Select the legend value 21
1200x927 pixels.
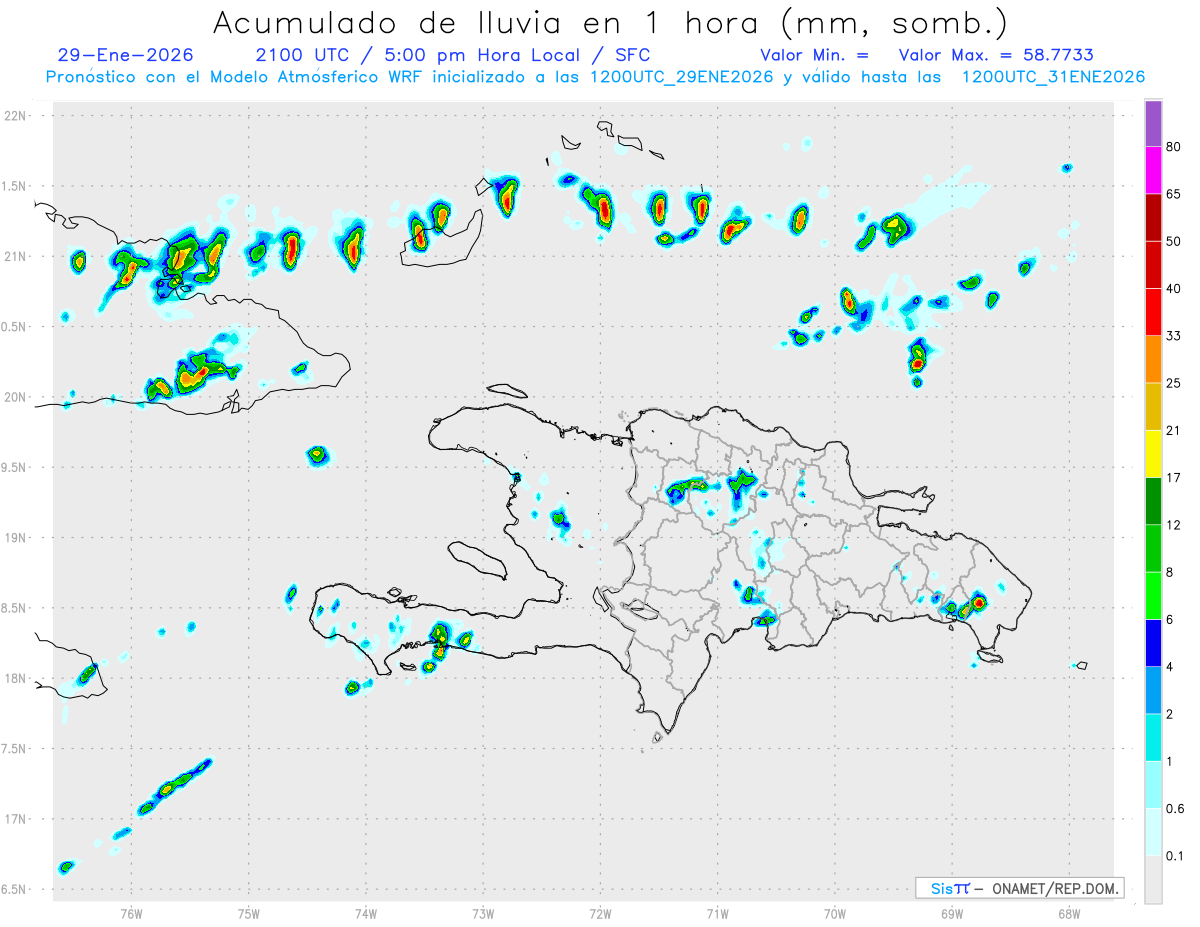(1173, 431)
